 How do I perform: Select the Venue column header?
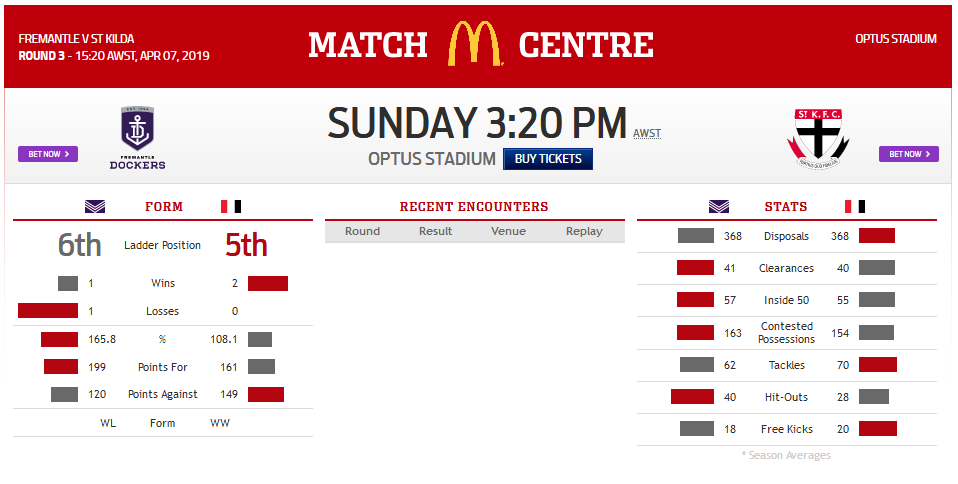508,231
